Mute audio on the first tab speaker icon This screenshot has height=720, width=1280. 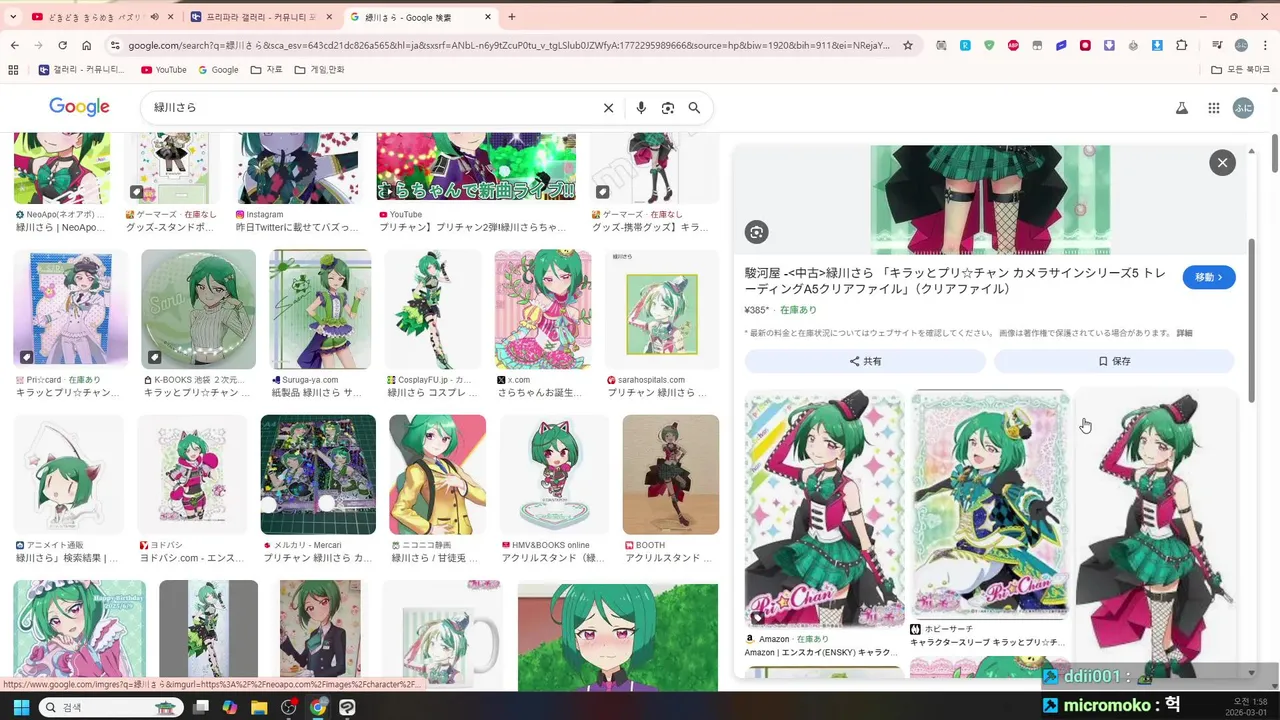coord(153,17)
